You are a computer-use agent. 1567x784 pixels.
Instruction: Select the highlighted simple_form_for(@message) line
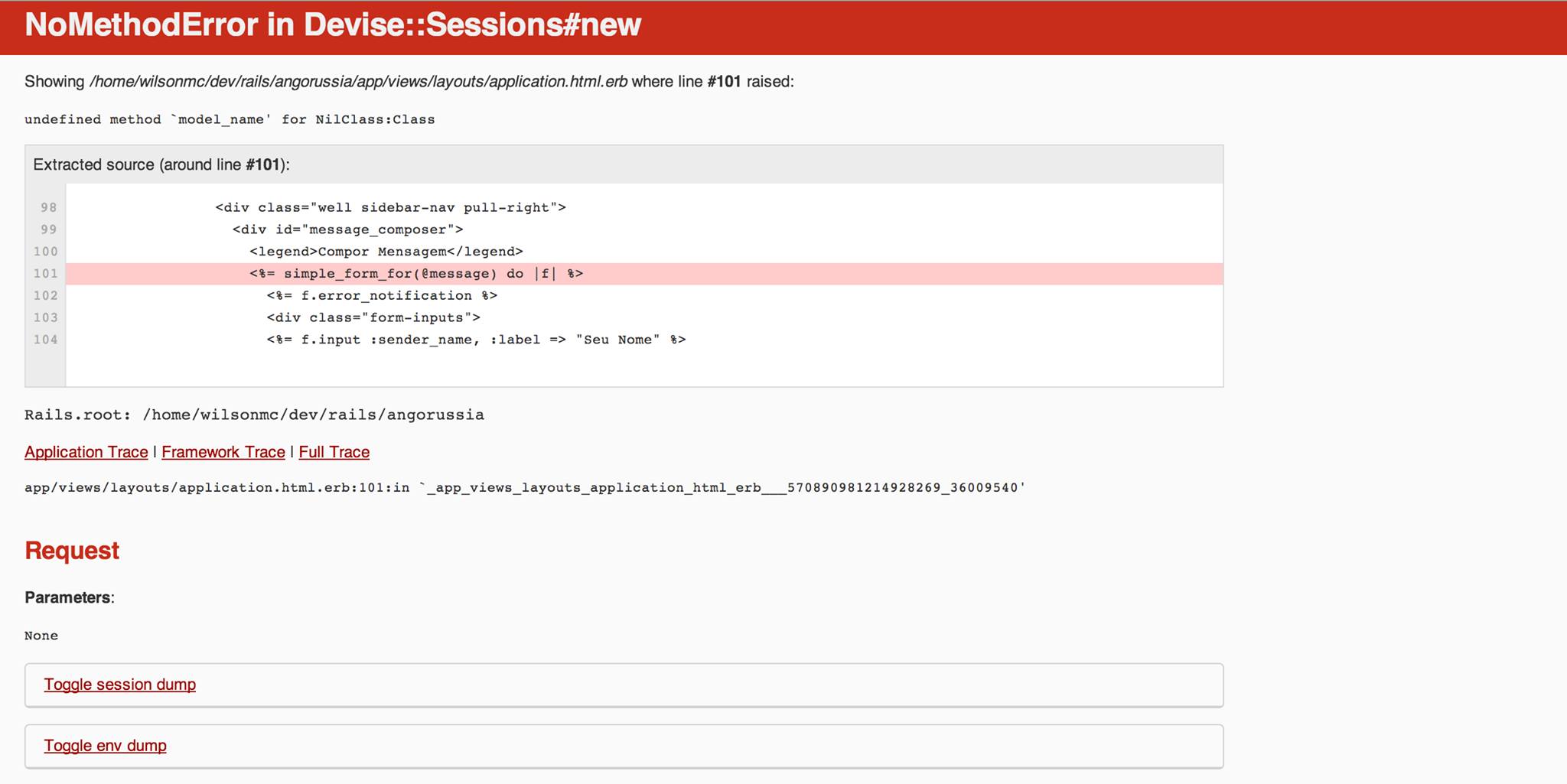pos(416,274)
